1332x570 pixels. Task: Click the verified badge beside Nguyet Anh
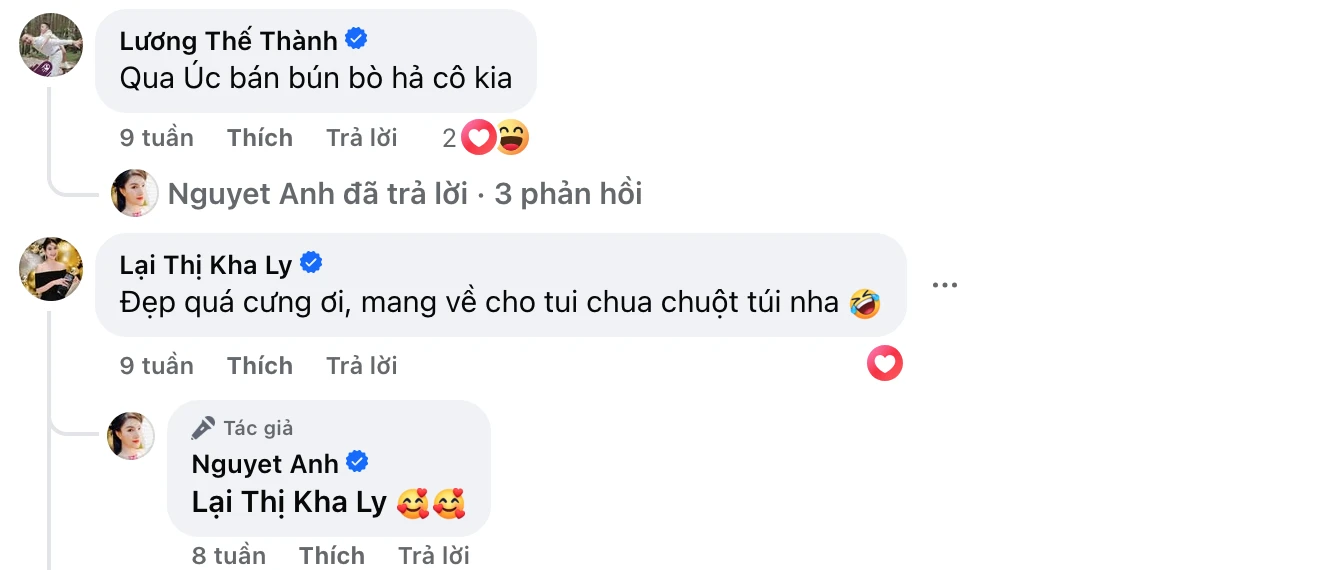coord(357,463)
